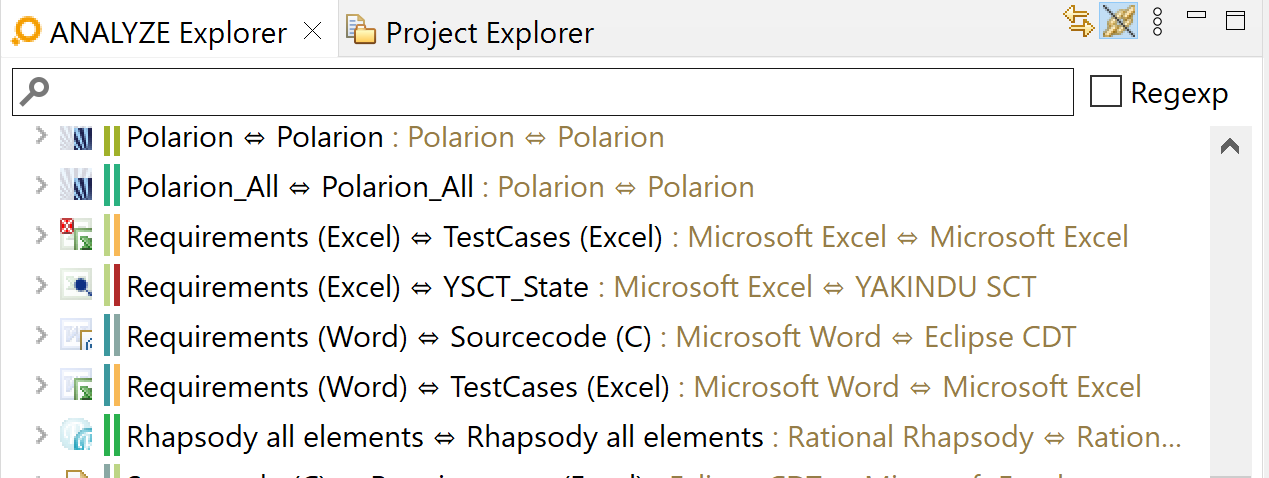The height and width of the screenshot is (478, 1269).
Task: Click 'Microsoft Excel ⇔ Microsoft Excel' label
Action: coord(908,237)
